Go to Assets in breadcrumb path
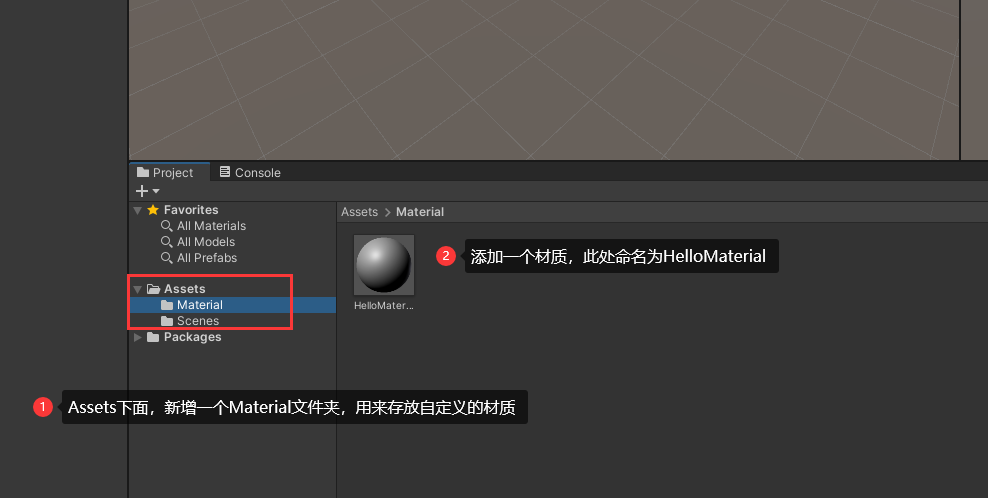Image resolution: width=988 pixels, height=498 pixels. tap(359, 212)
